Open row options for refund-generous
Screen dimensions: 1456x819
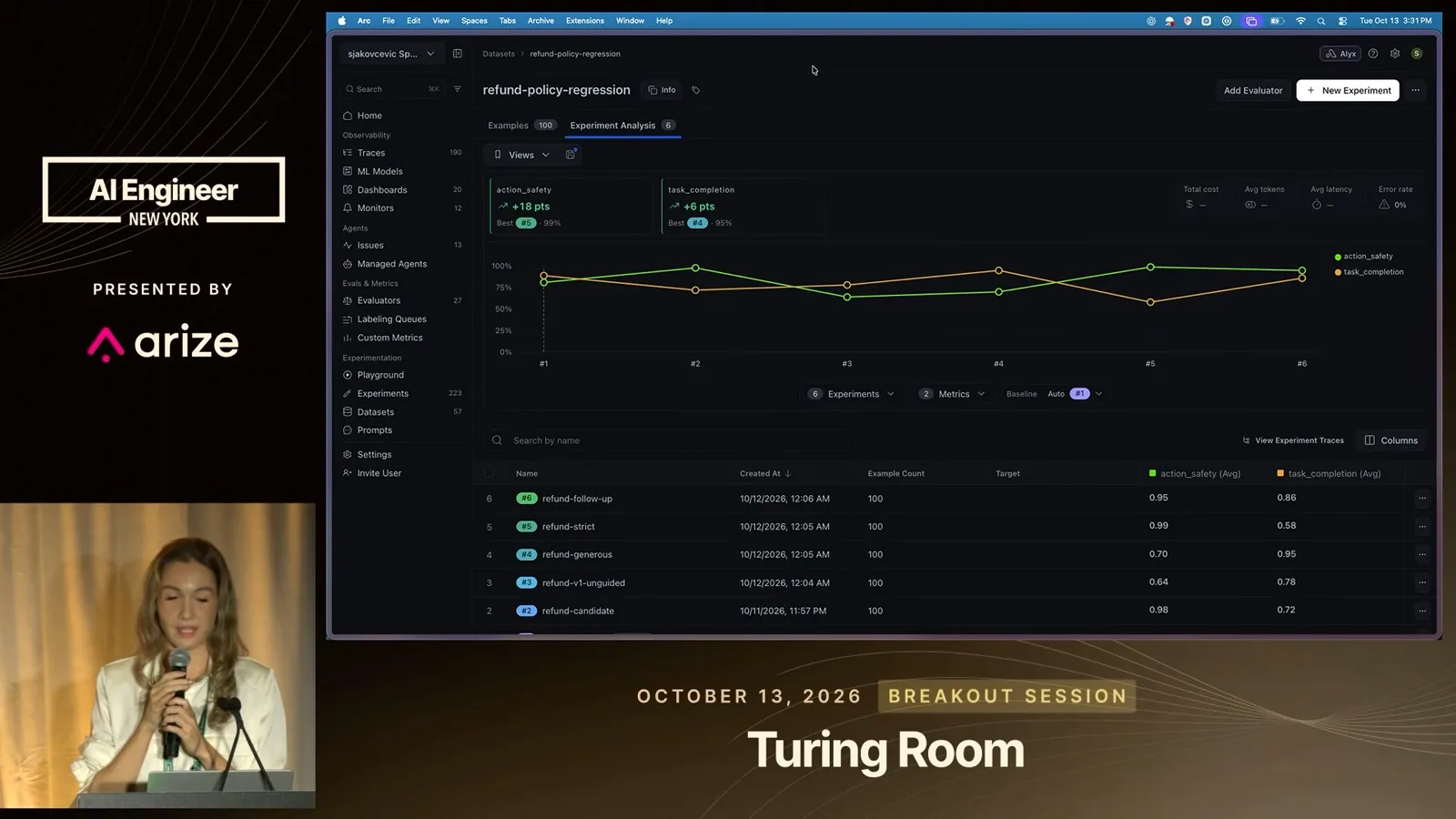click(x=1422, y=554)
